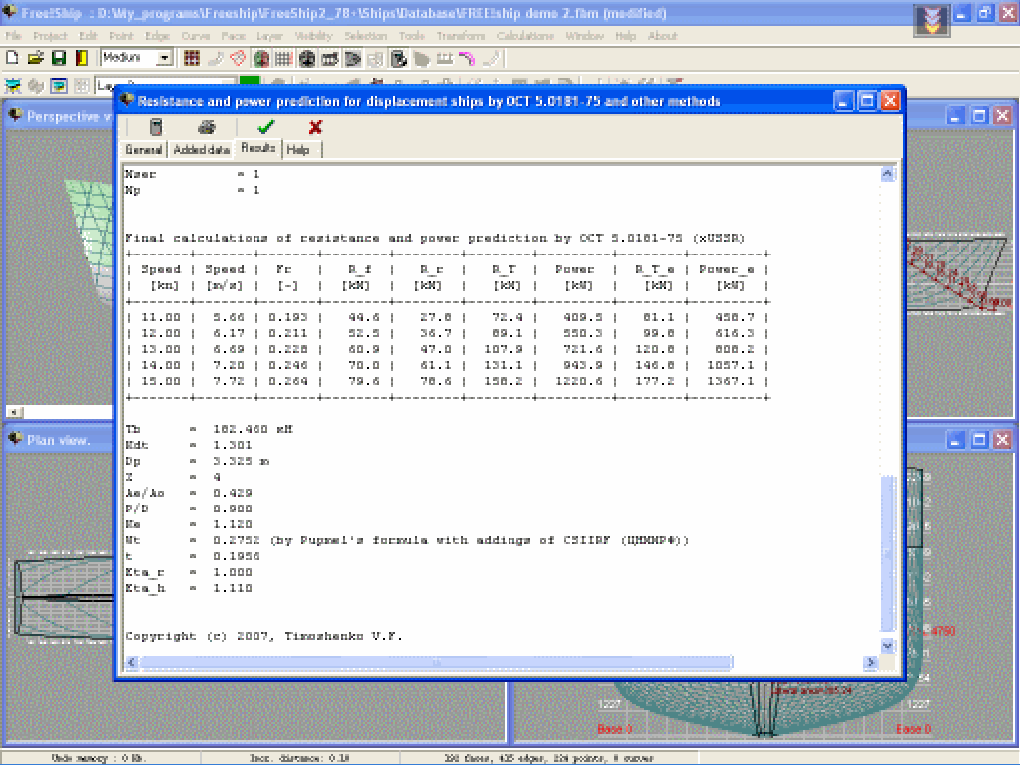The width and height of the screenshot is (1020, 765).
Task: Click the red diamond wireframe toolbar icon
Action: click(238, 59)
